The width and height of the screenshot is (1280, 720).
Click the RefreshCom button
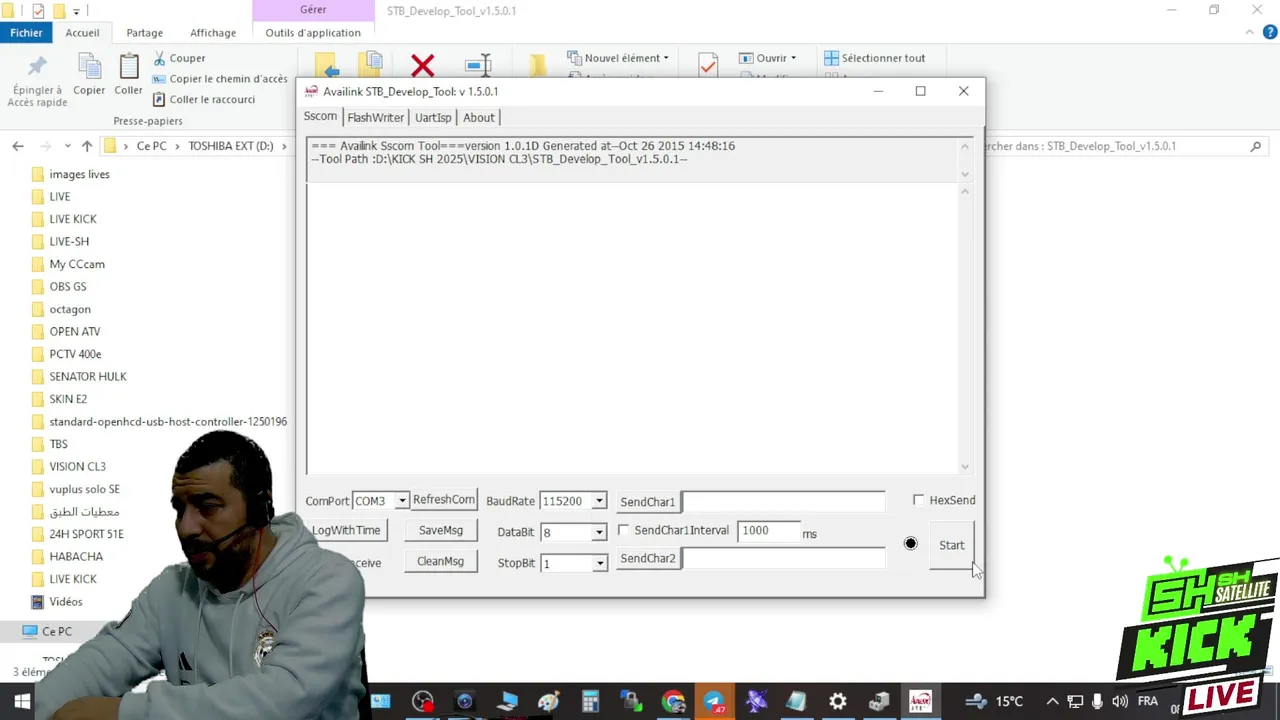[444, 500]
